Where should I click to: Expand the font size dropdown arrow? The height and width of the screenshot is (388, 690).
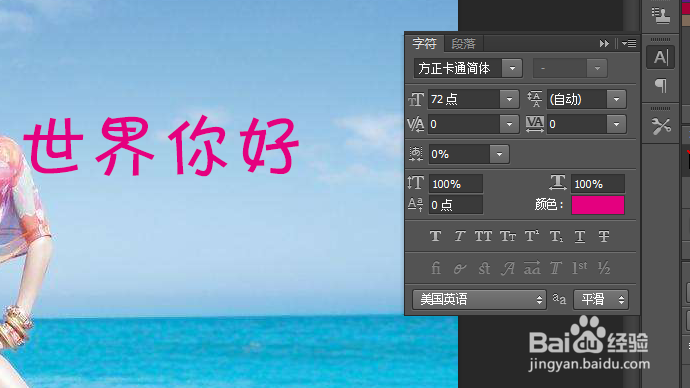509,99
